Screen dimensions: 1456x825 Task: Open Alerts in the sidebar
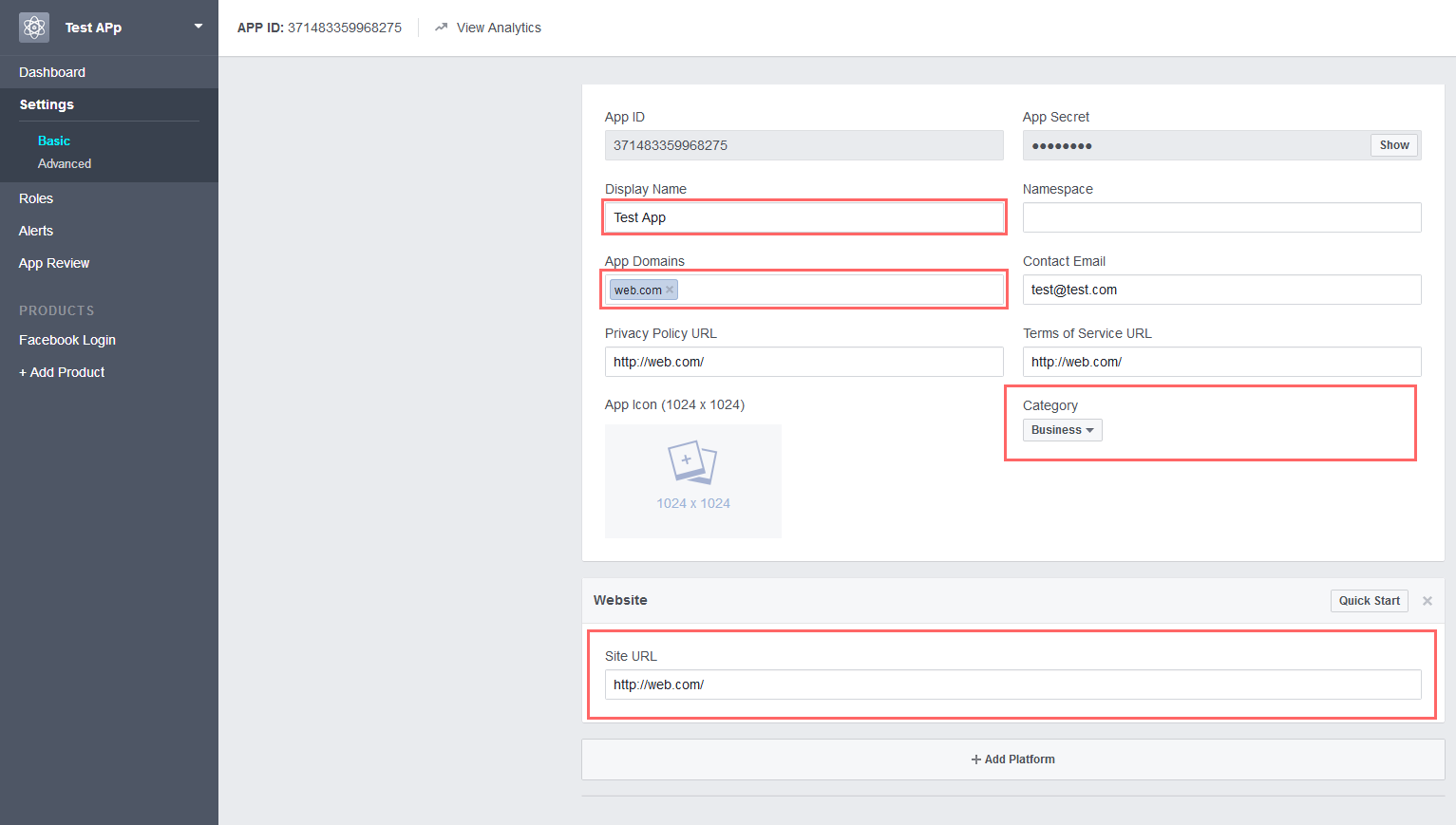36,231
